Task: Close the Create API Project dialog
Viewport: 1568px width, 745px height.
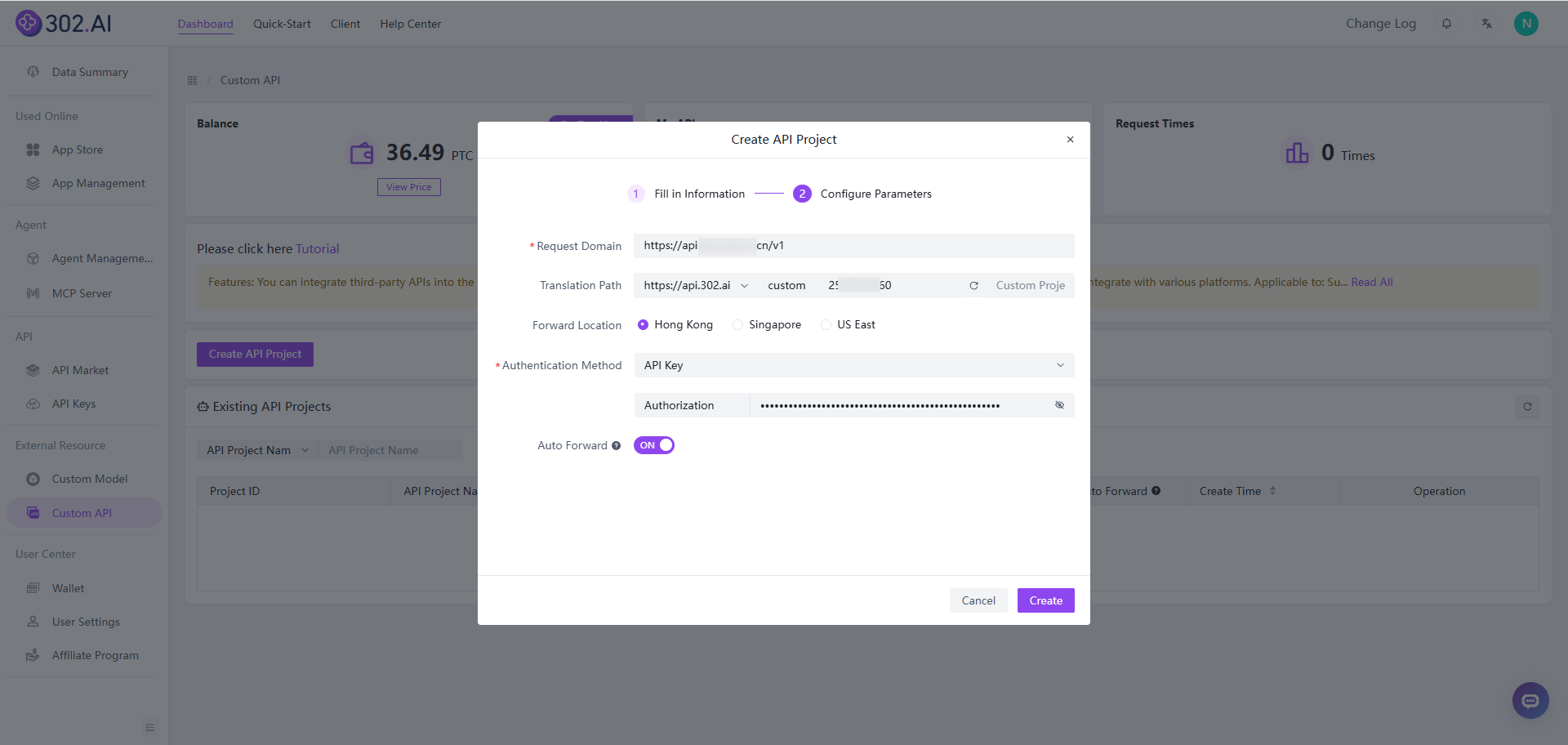Action: (1070, 140)
